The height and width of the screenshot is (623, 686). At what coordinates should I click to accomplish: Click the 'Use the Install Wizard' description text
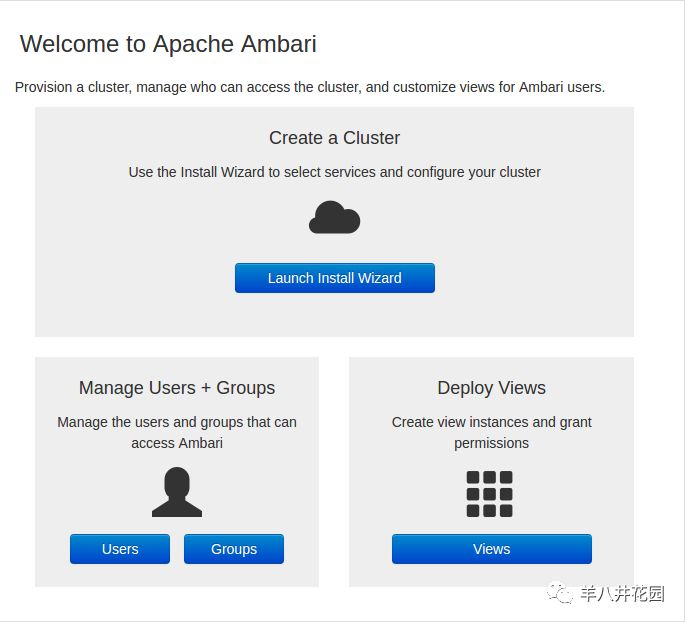point(335,172)
